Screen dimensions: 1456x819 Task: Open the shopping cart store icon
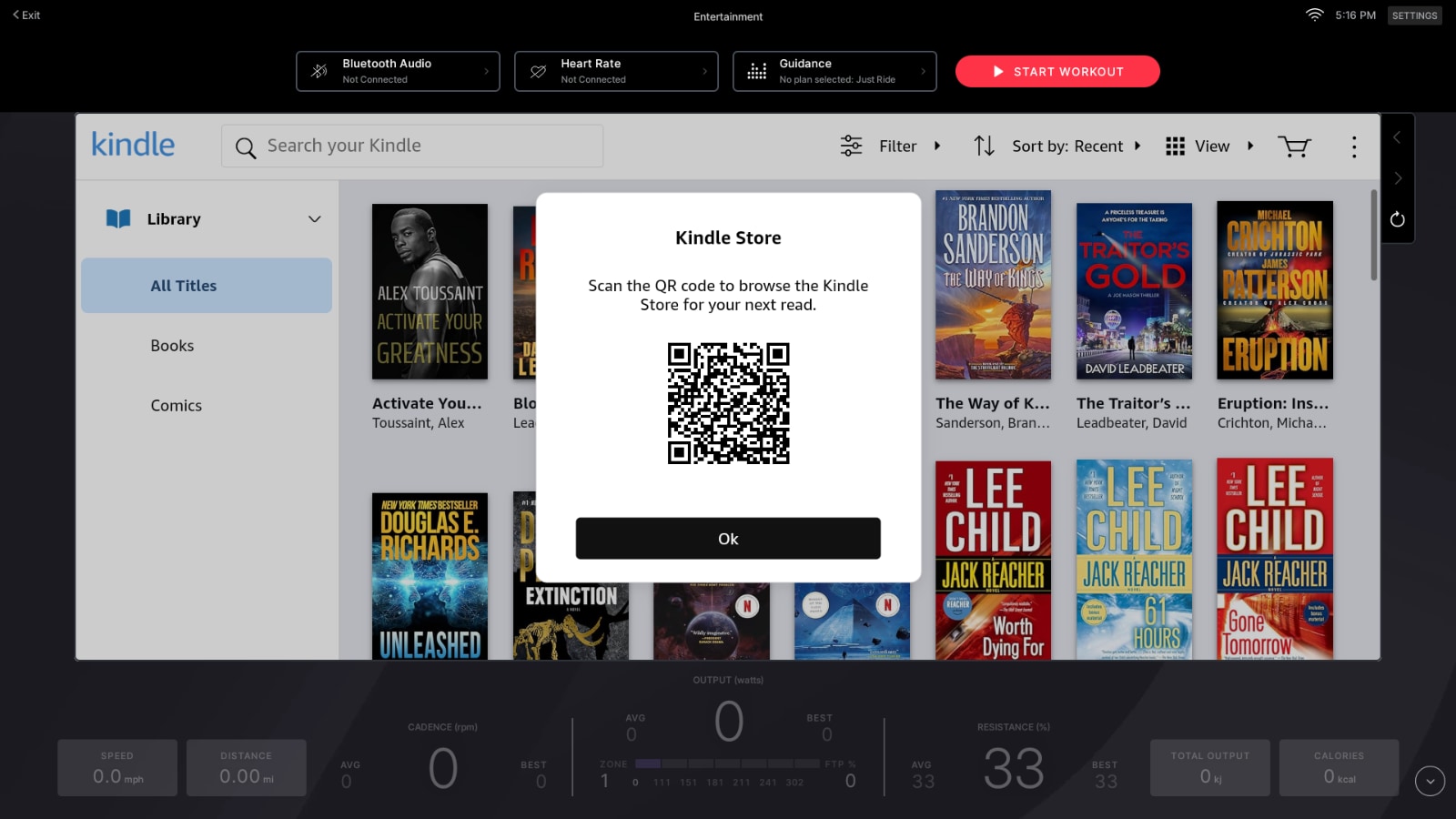coord(1294,146)
